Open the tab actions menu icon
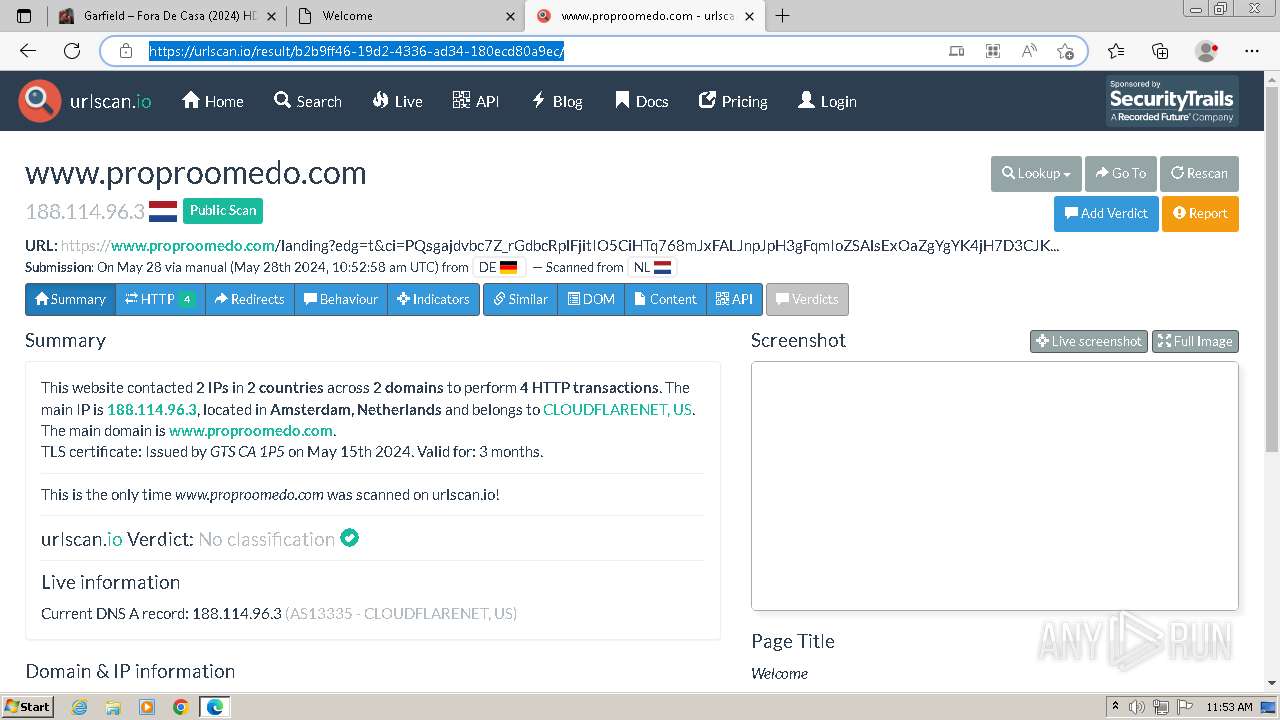Screen dimensions: 1280x720 point(24,16)
